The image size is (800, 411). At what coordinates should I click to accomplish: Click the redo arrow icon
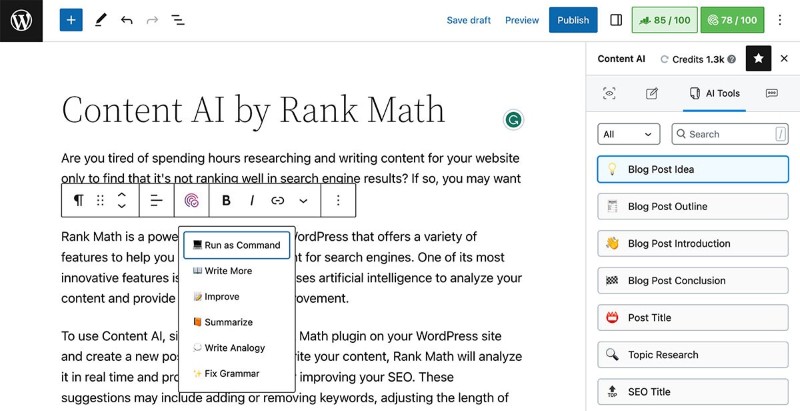click(152, 20)
